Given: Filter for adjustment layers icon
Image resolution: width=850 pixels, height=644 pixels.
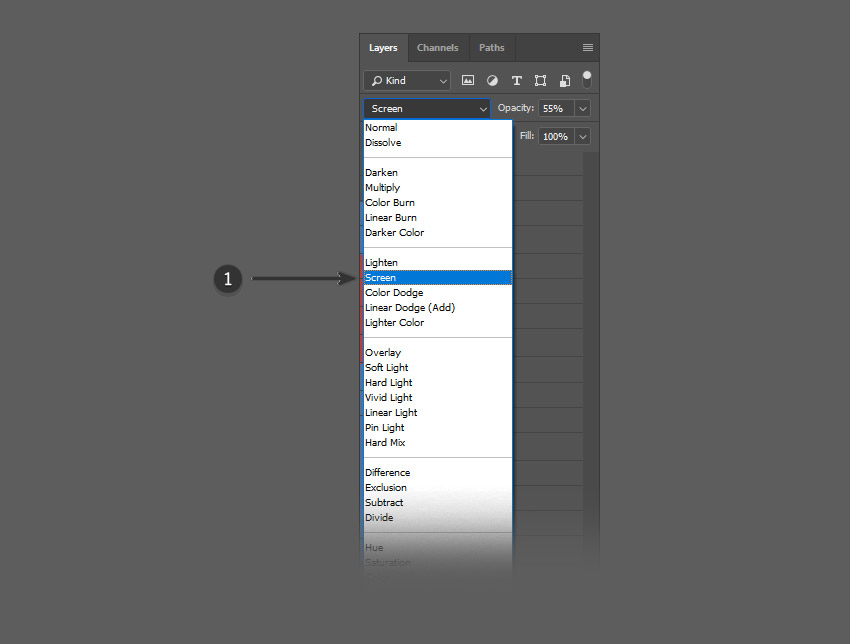Looking at the screenshot, I should pyautogui.click(x=492, y=81).
